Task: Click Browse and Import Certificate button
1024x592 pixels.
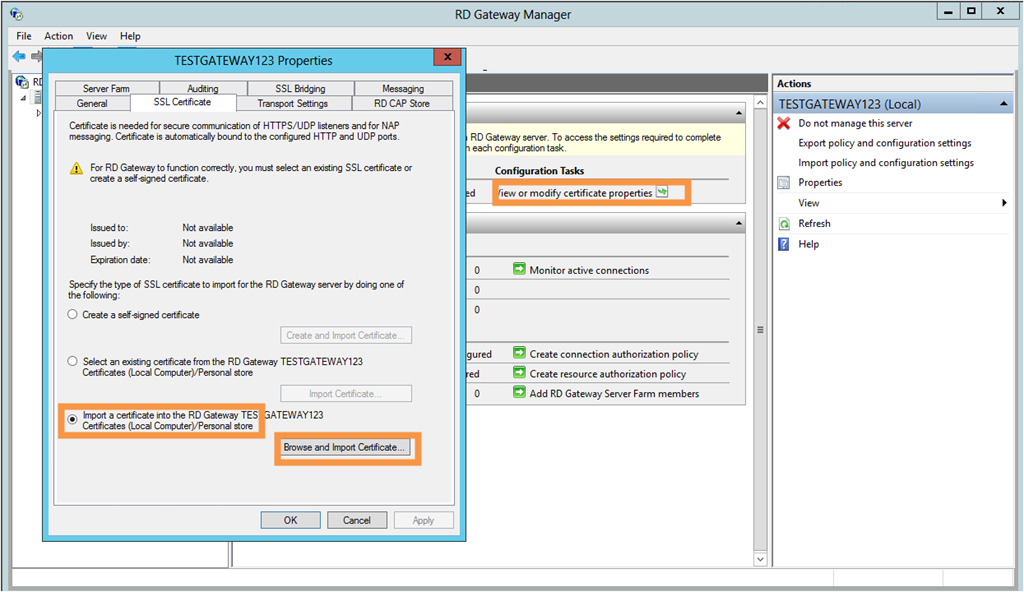Action: (345, 448)
